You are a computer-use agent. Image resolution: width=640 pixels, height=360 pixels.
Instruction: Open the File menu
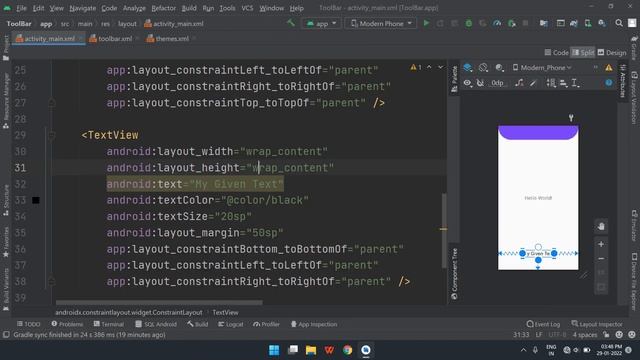(x=21, y=8)
